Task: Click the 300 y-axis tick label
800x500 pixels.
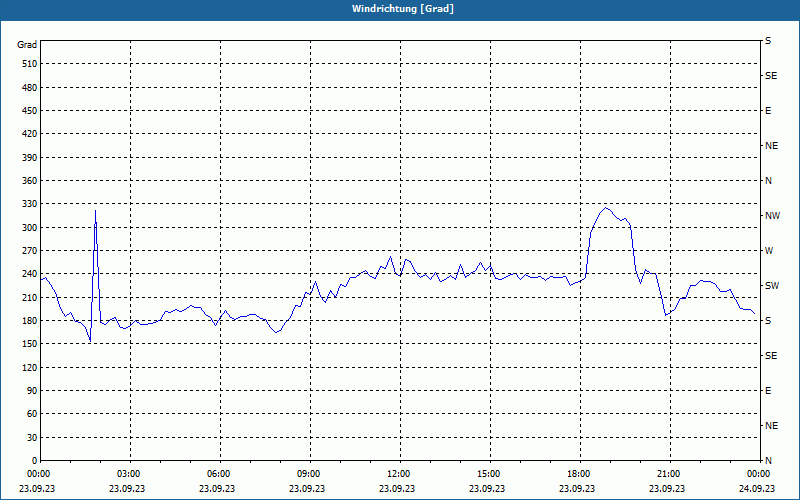Action: (x=30, y=228)
